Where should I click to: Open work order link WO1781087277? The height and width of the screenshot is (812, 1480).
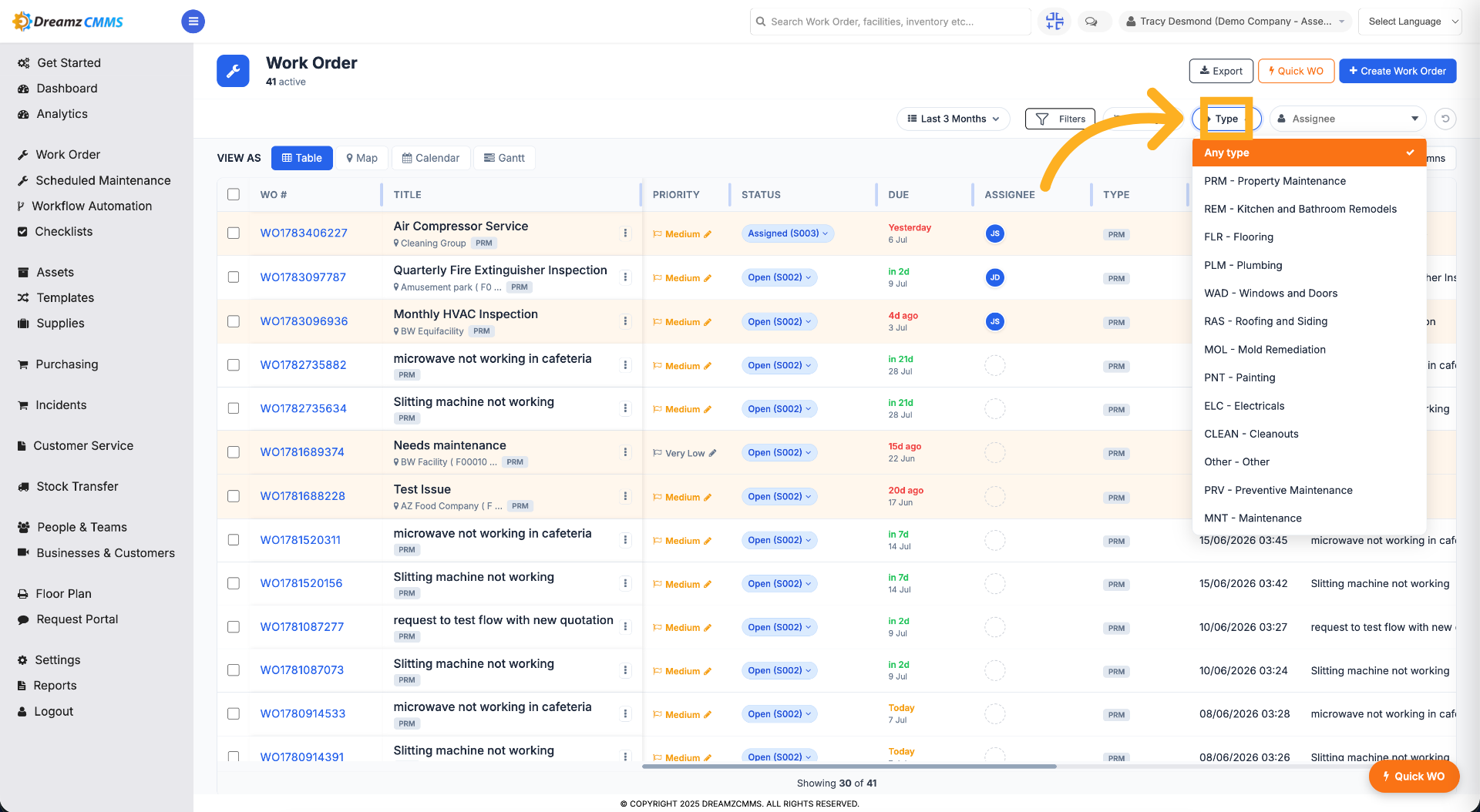(x=302, y=627)
